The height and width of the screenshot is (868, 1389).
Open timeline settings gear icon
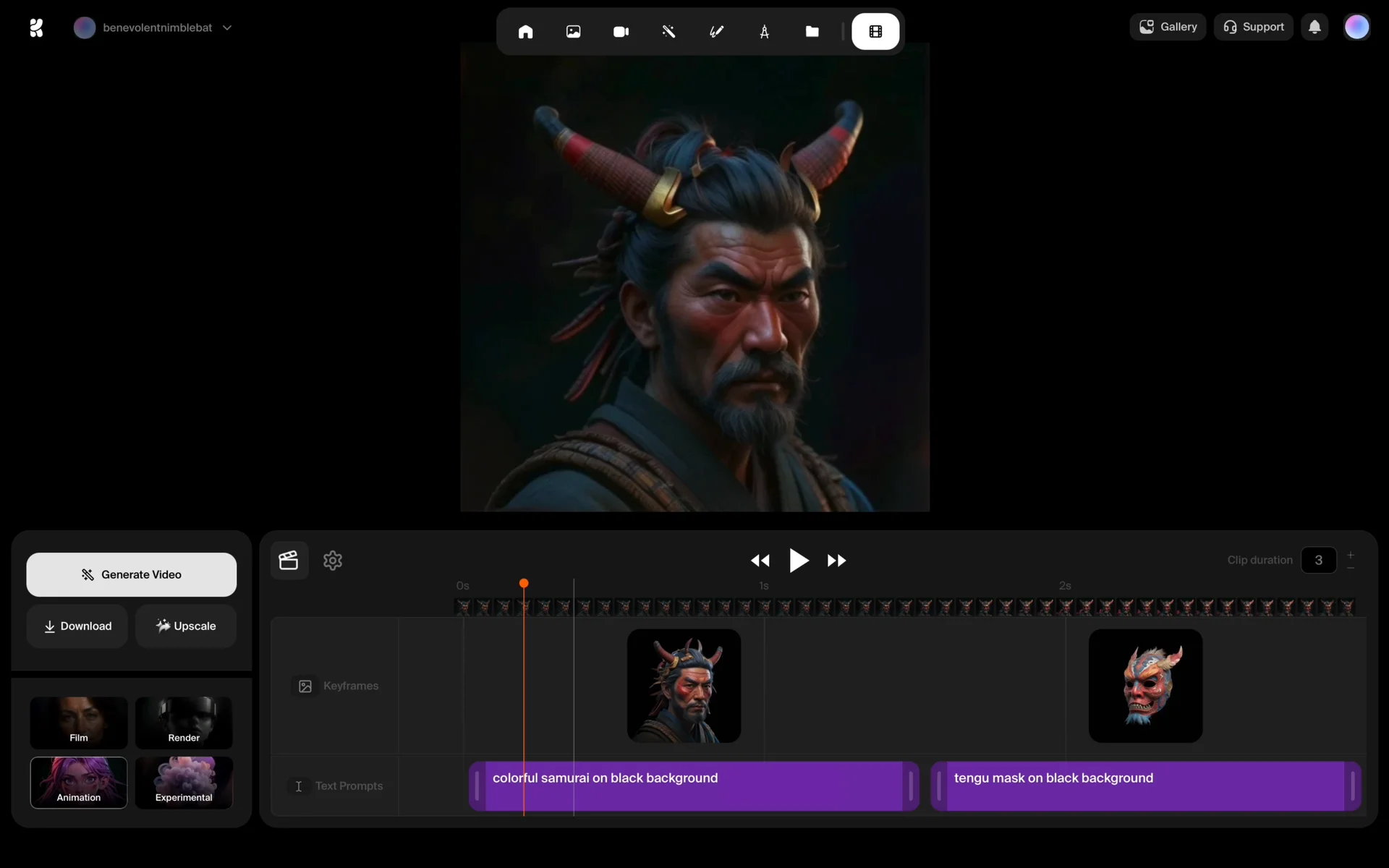333,561
